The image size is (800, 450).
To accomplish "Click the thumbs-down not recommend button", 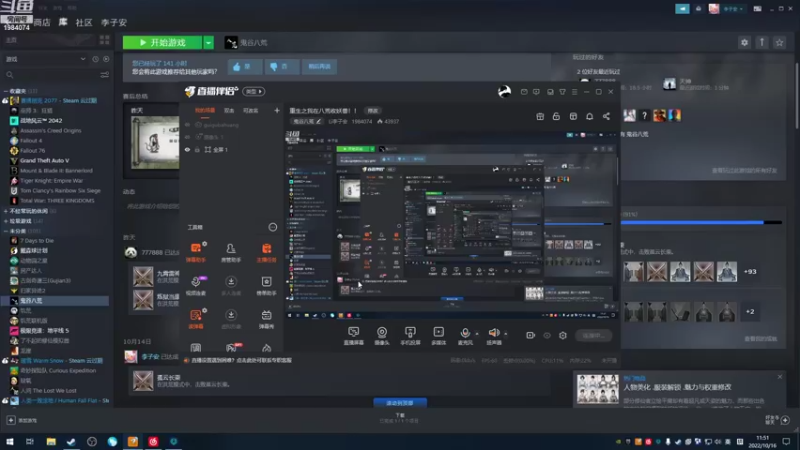I will tap(282, 66).
